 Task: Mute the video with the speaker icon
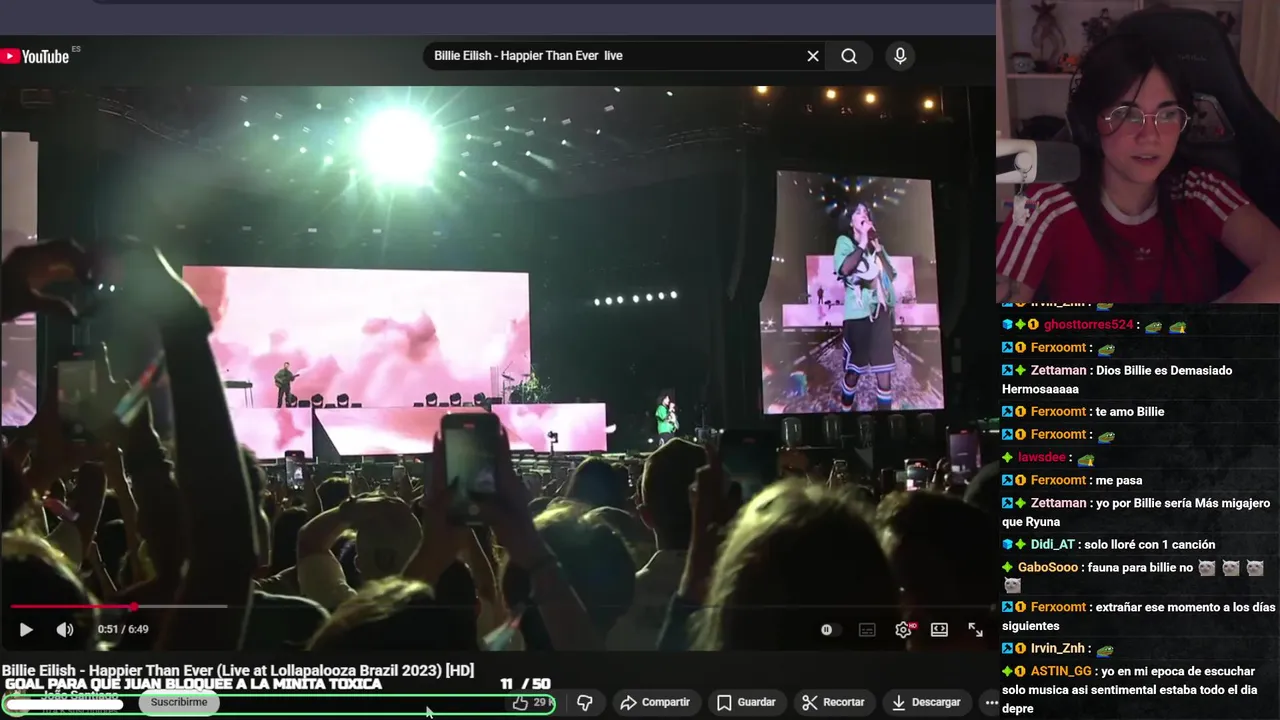point(65,629)
